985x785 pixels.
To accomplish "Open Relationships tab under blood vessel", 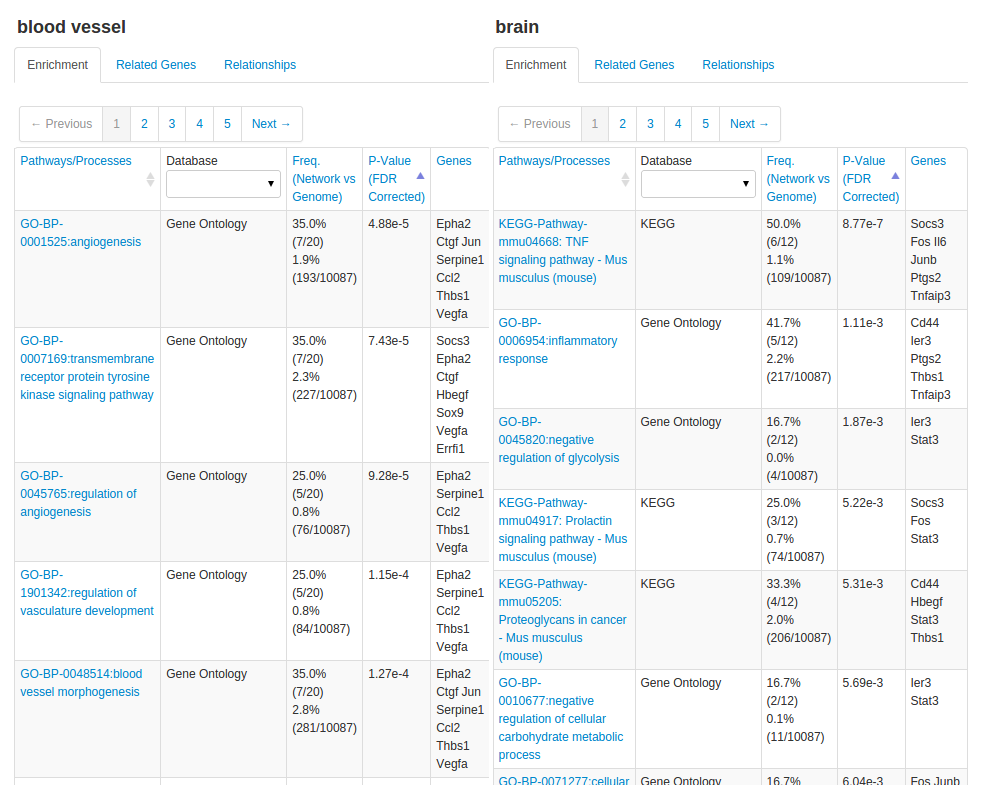I will coord(260,65).
